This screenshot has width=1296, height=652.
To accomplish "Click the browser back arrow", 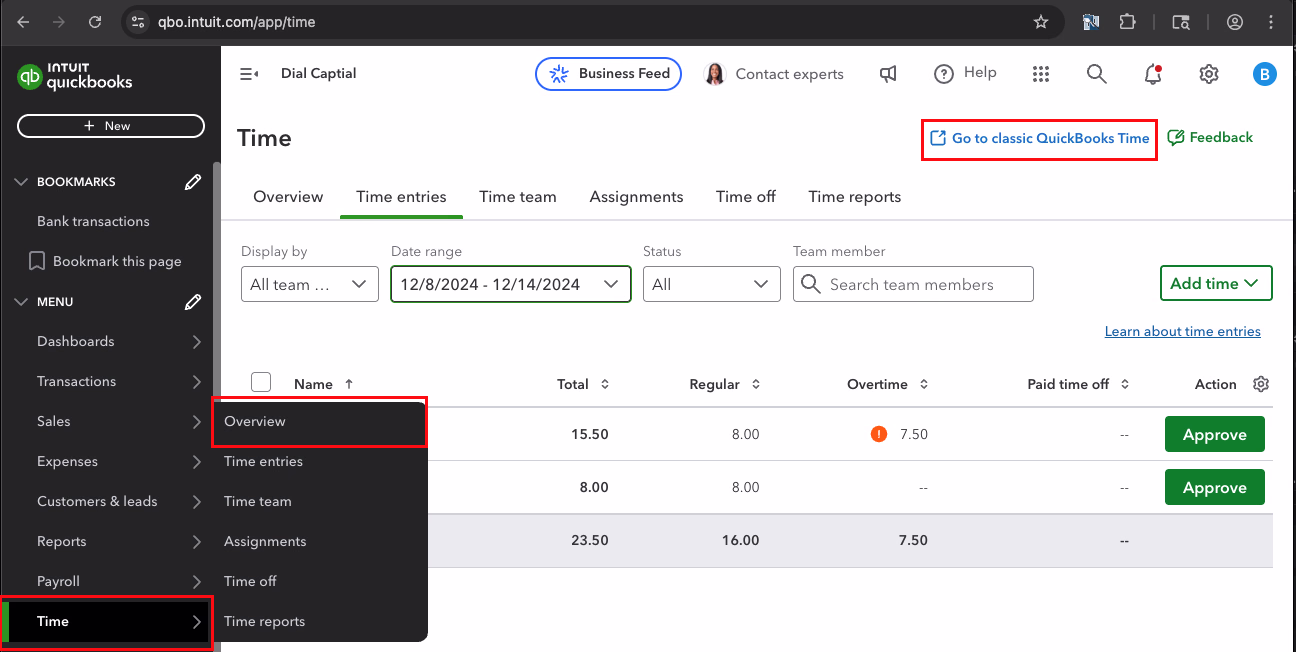I will coord(23,21).
